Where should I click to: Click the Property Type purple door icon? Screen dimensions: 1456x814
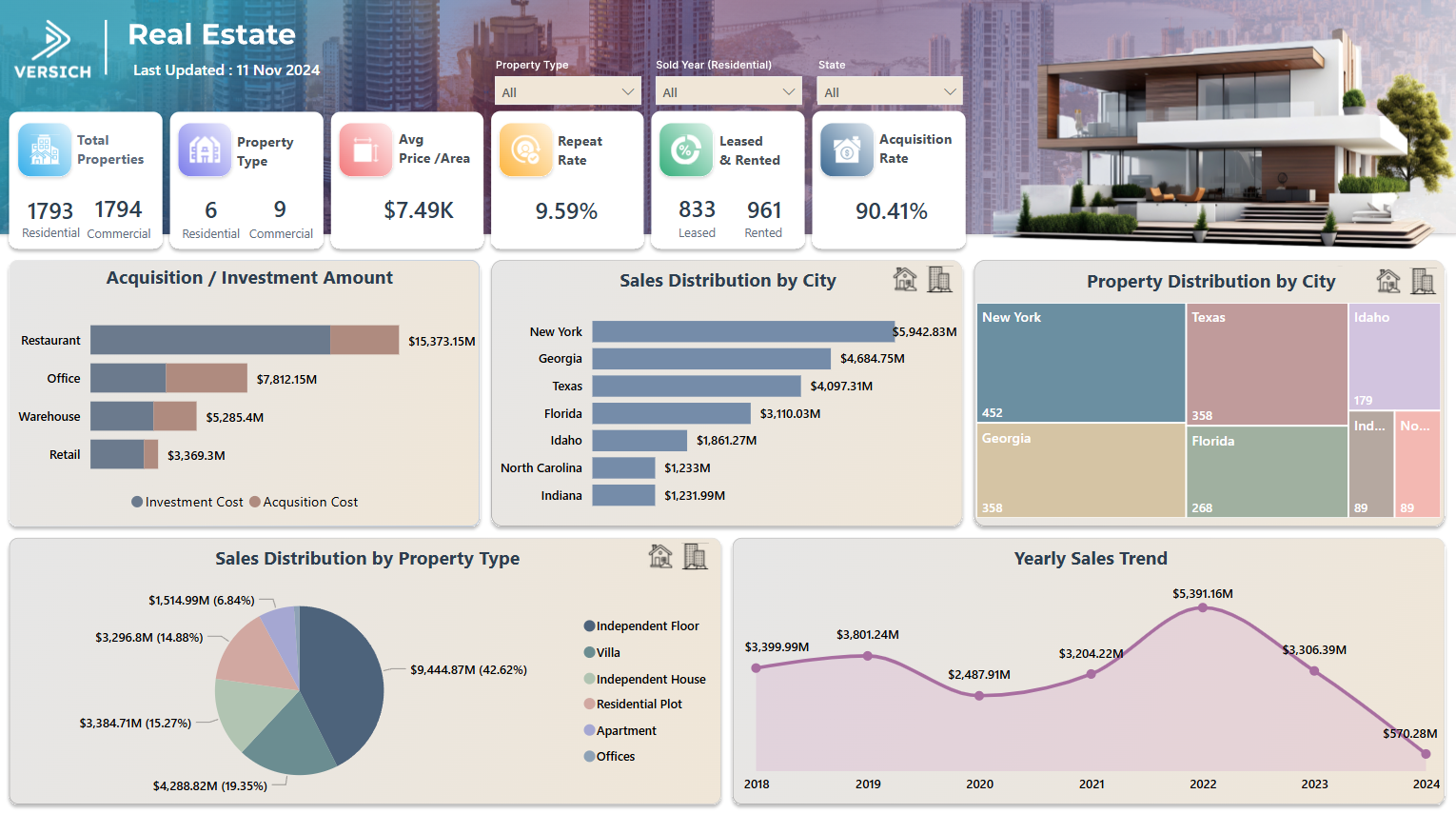[205, 149]
